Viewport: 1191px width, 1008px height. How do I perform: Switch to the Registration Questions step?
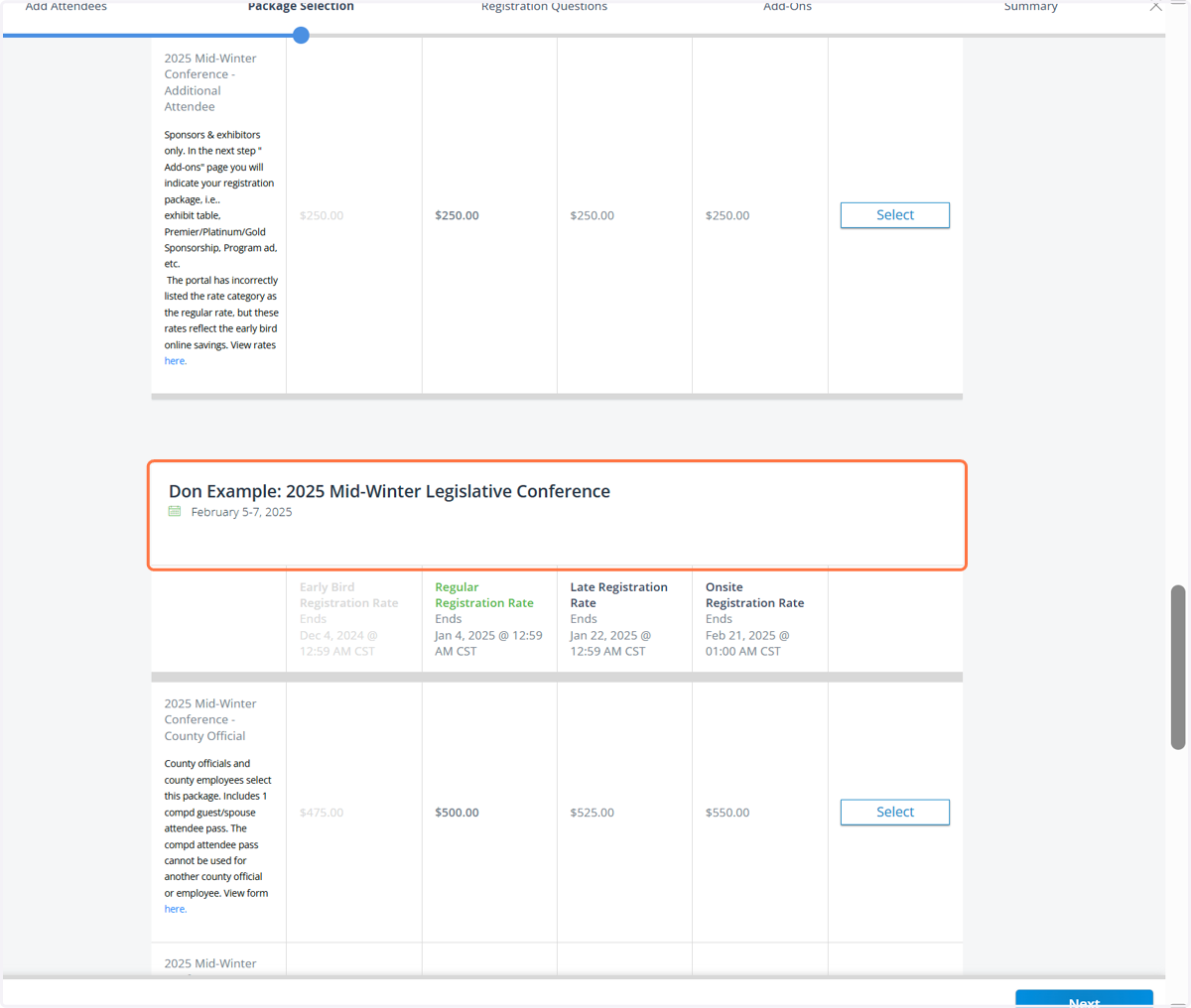click(544, 6)
